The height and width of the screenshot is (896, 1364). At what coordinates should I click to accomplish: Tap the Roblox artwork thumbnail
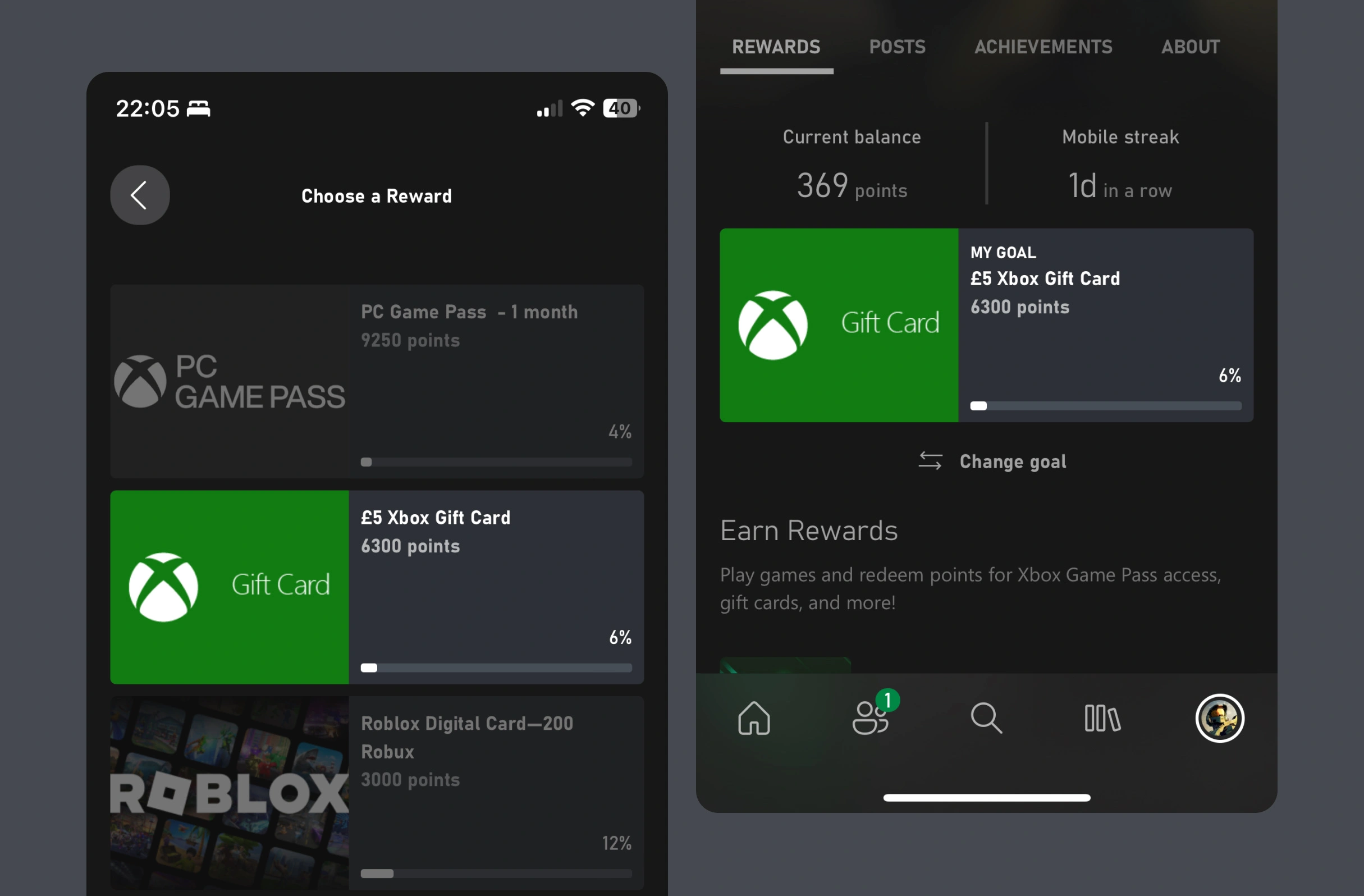click(229, 793)
